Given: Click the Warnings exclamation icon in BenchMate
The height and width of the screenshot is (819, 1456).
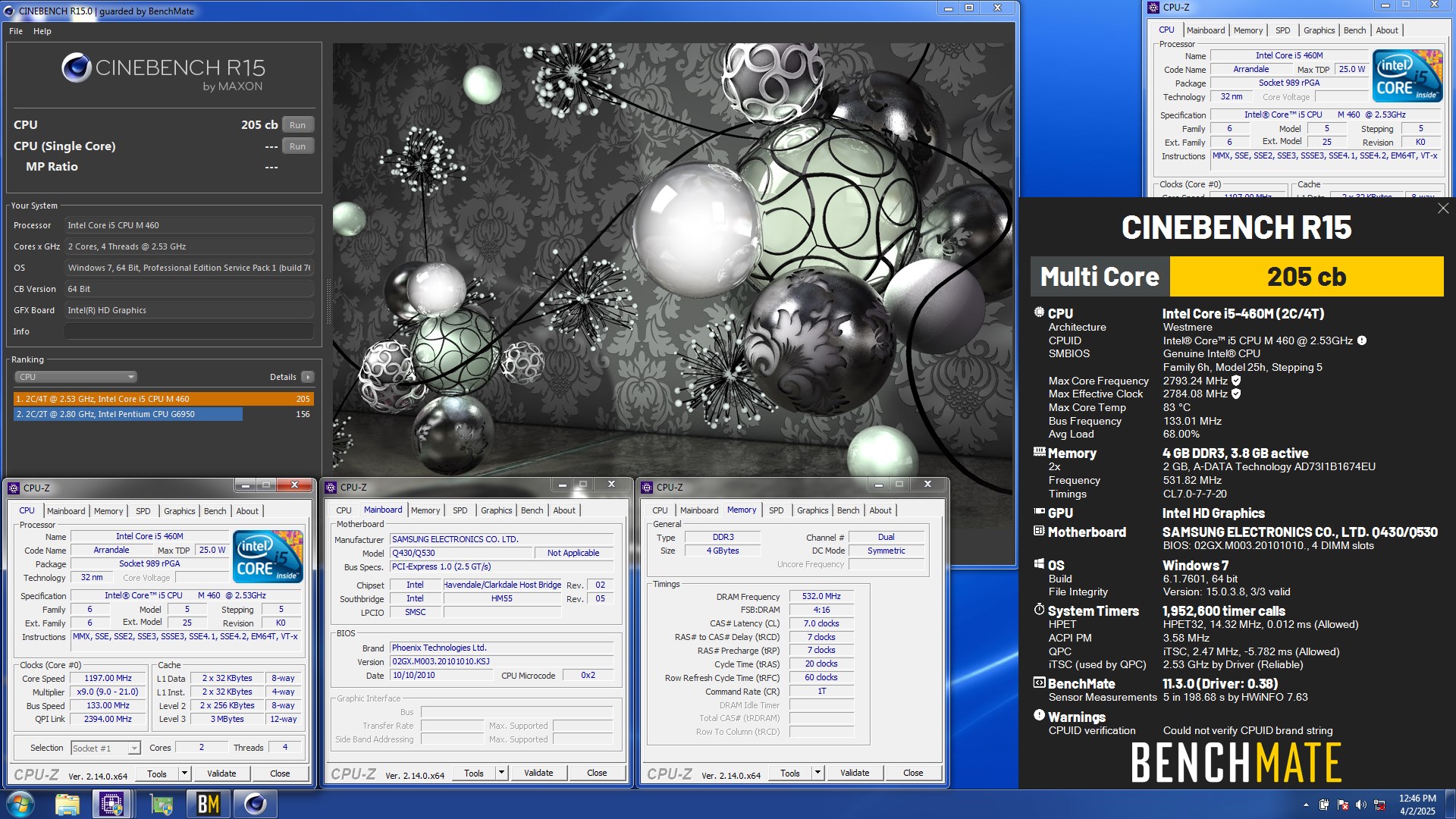Looking at the screenshot, I should (x=1039, y=715).
